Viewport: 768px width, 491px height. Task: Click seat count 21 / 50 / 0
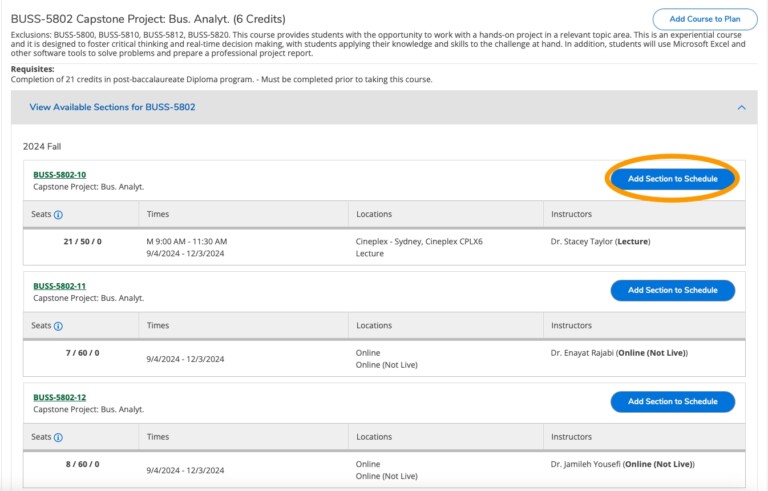(x=82, y=242)
